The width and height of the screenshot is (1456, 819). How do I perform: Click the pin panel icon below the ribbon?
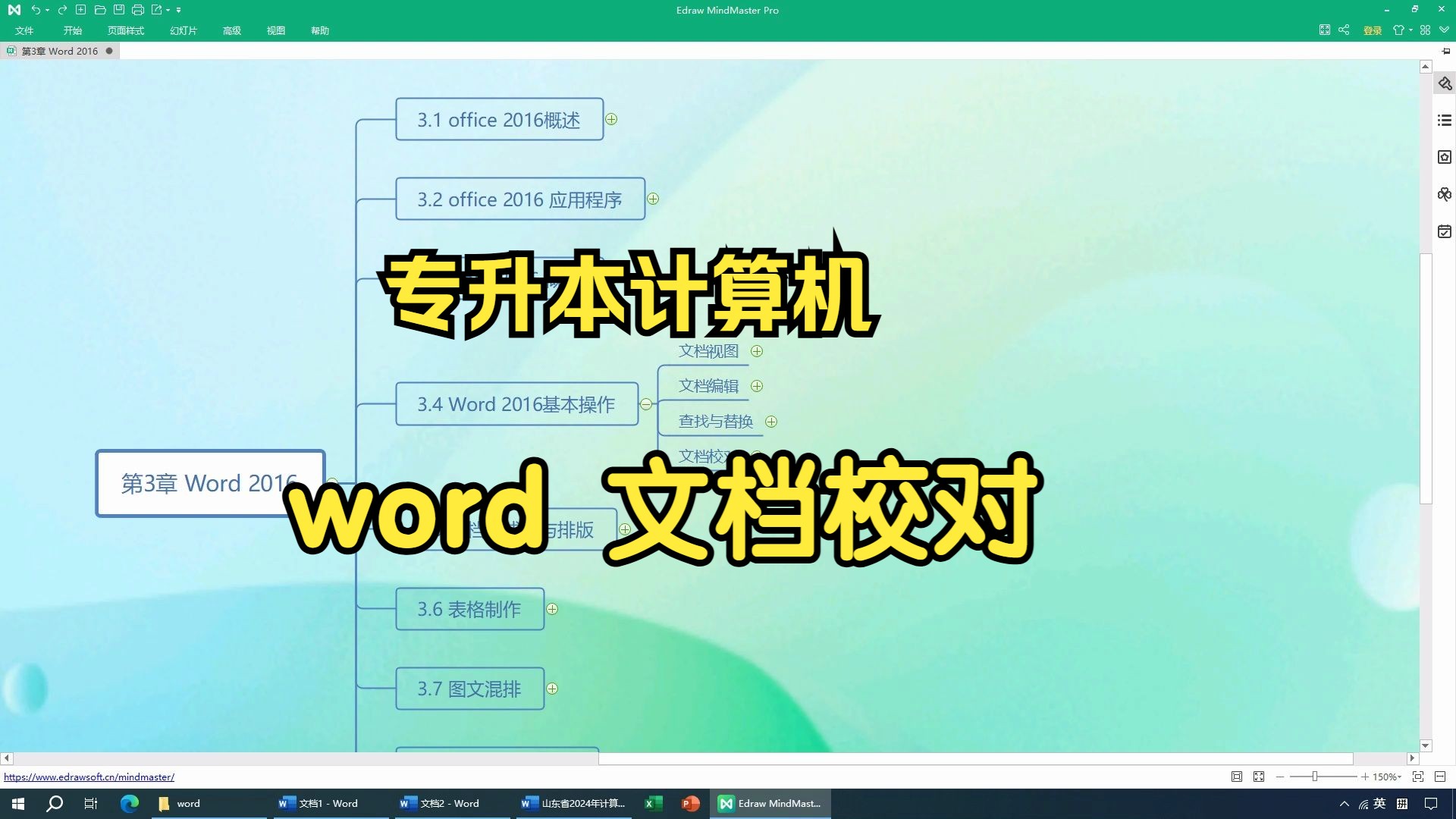(x=1446, y=51)
